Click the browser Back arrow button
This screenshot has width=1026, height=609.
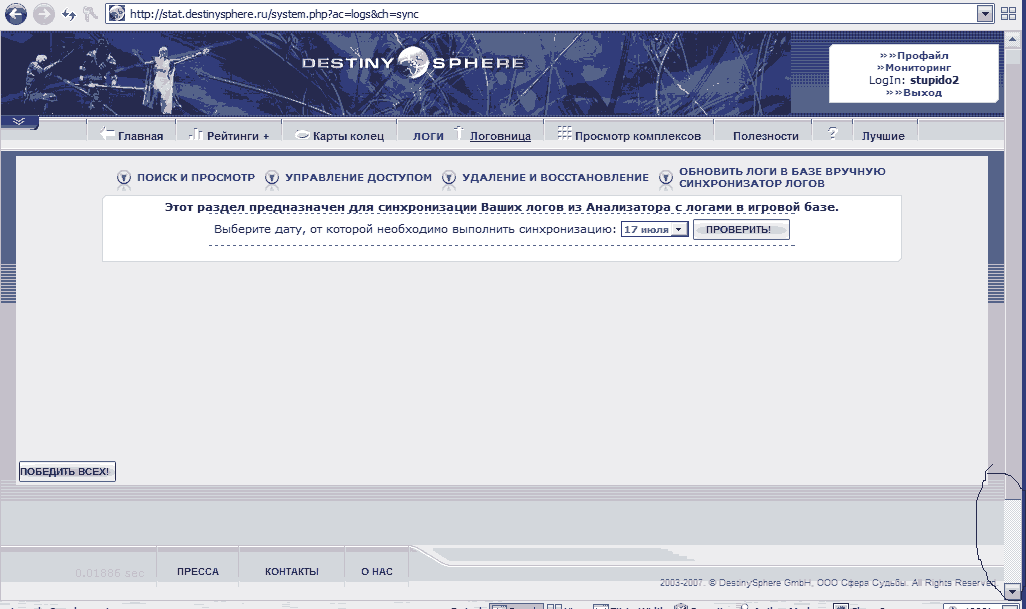16,14
